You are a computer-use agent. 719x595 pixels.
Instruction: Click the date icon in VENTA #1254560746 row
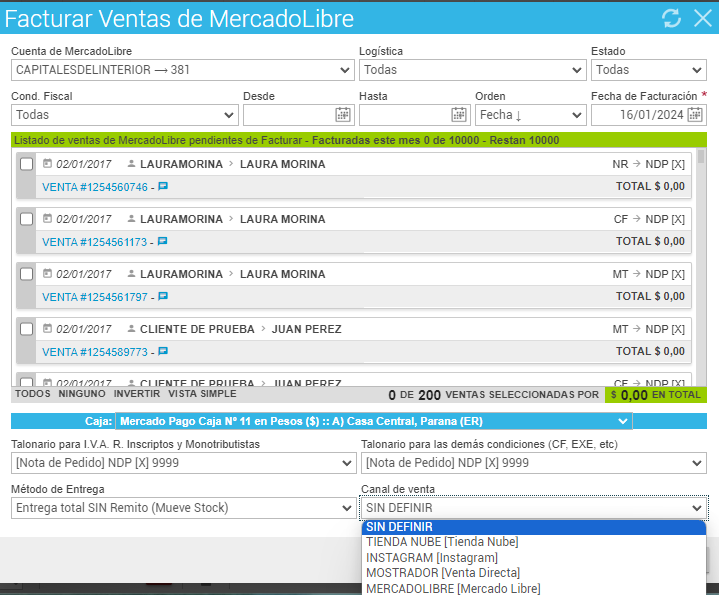(47, 163)
